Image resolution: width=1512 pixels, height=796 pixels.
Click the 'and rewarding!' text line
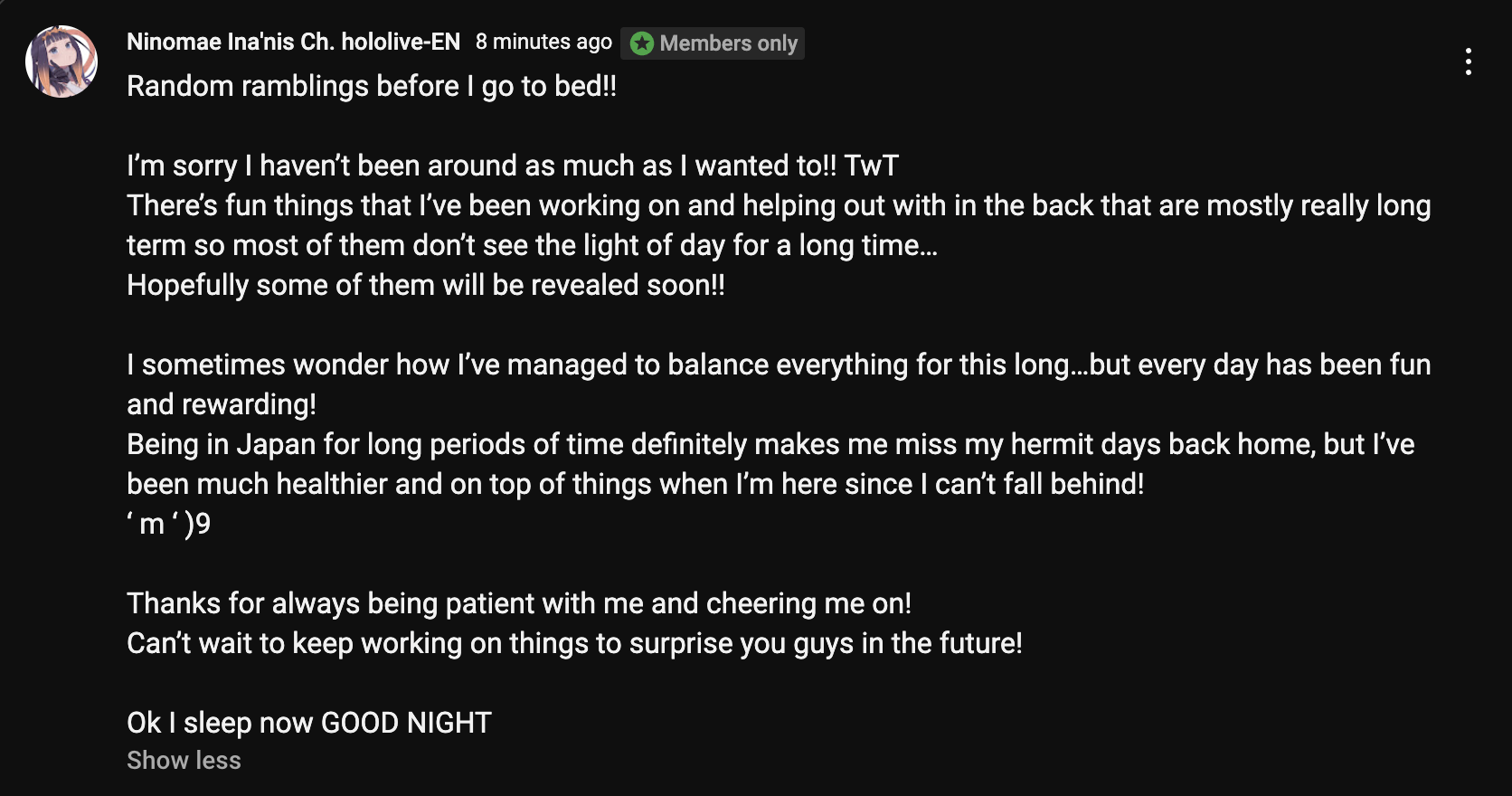222,404
